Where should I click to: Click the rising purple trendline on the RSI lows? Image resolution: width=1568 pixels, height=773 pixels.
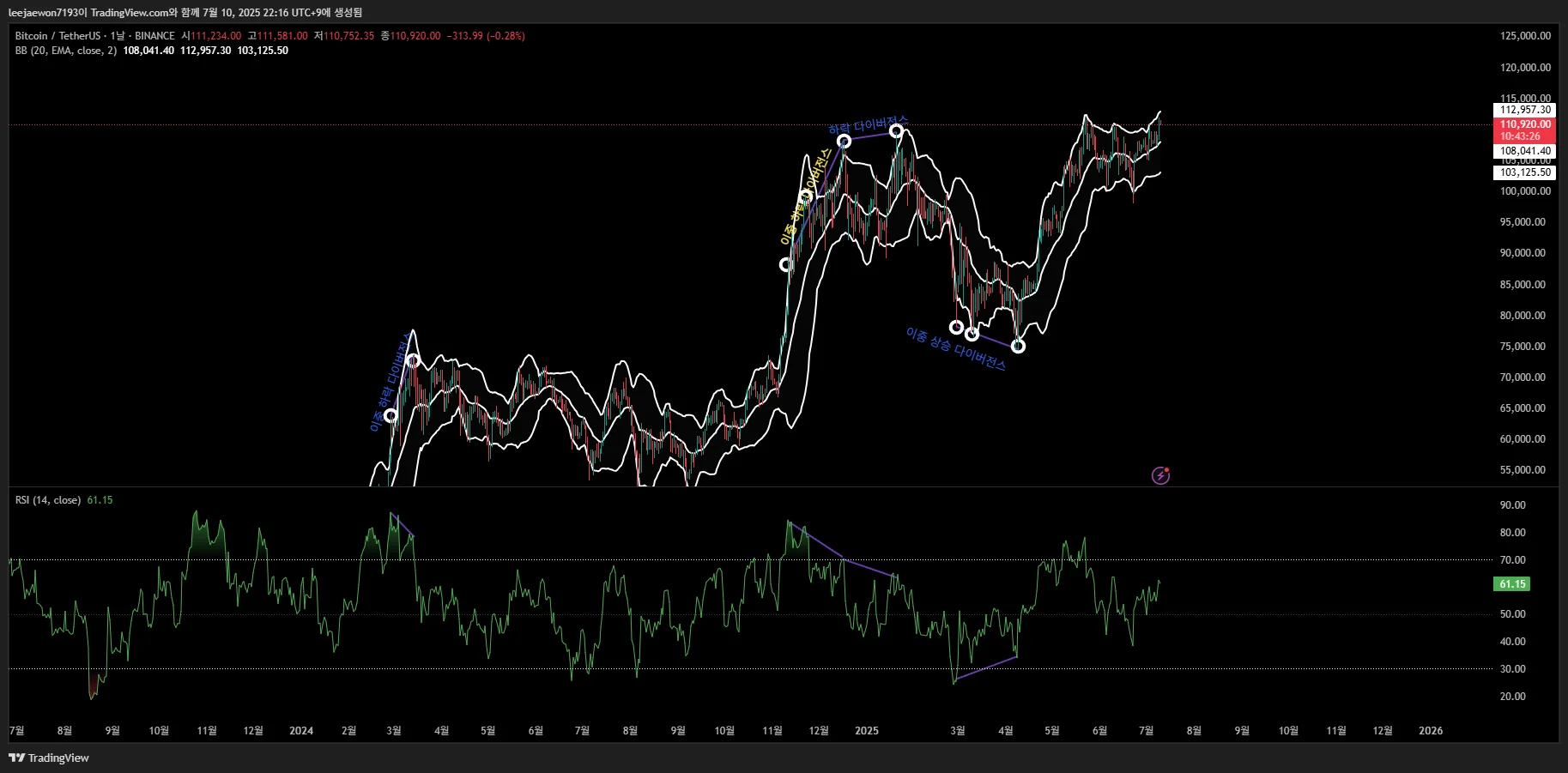coord(985,669)
